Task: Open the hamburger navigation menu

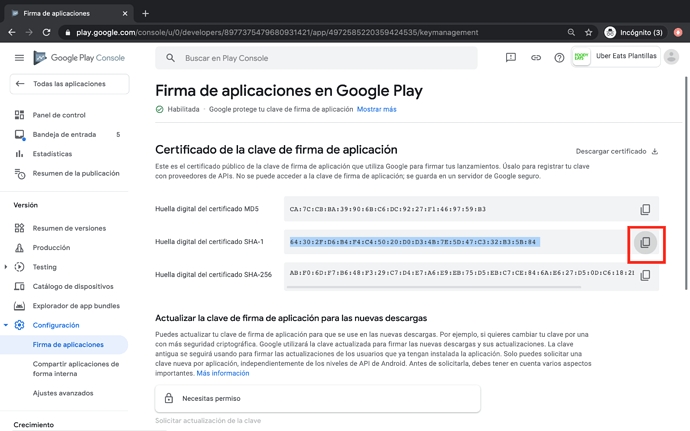Action: click(x=19, y=58)
